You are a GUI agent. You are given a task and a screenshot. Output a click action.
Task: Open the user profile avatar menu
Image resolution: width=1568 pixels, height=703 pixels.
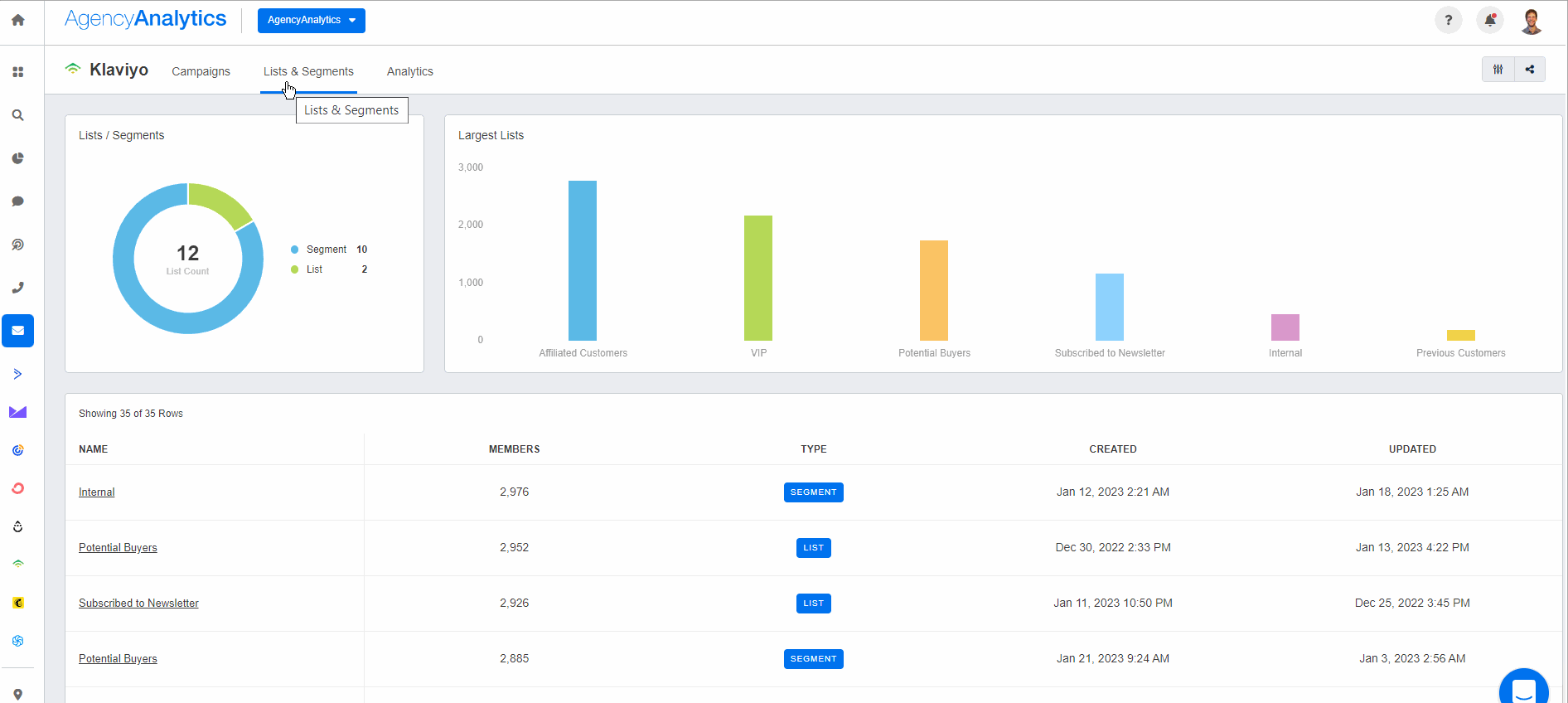[x=1531, y=20]
